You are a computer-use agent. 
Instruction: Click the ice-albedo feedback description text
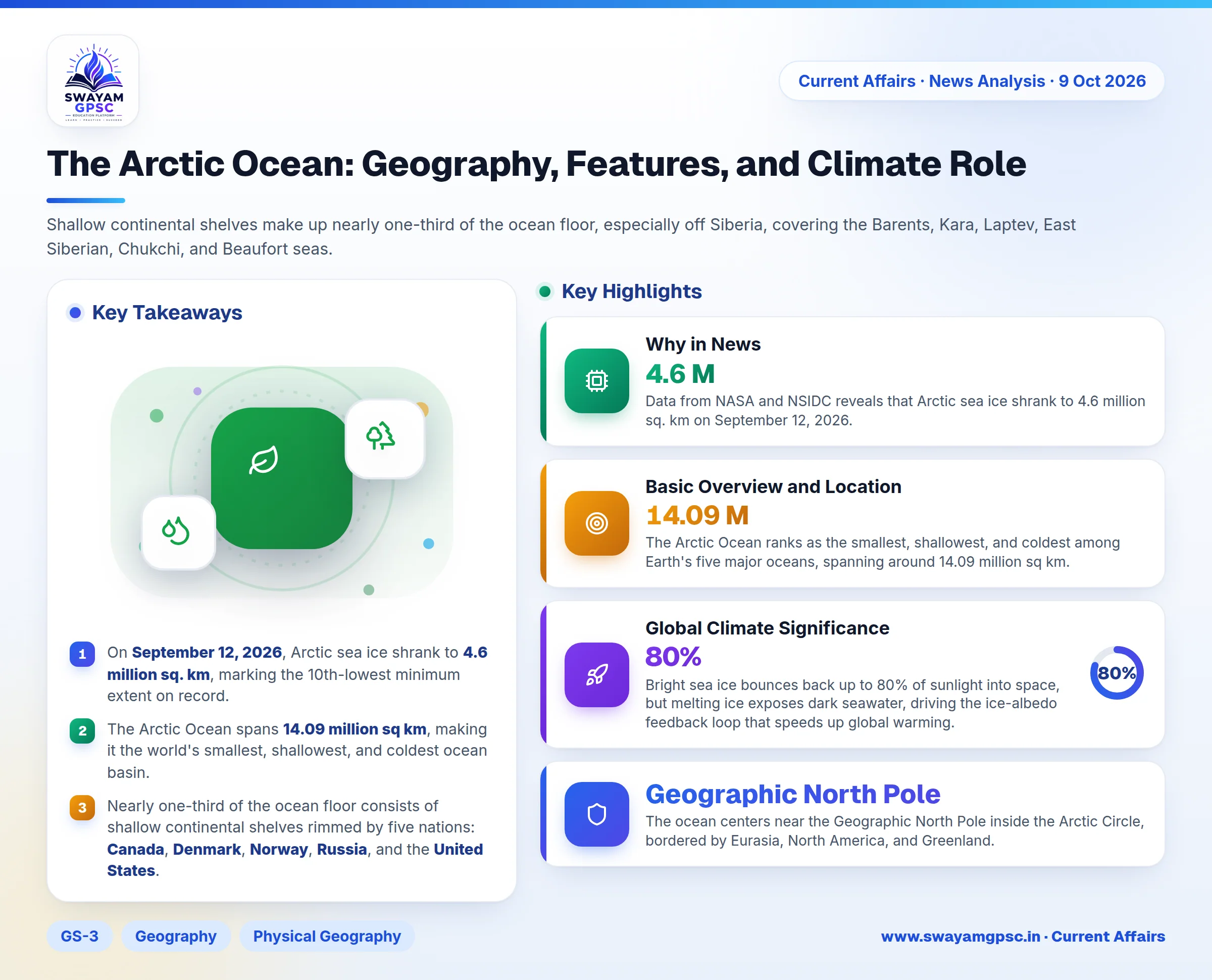(x=852, y=703)
